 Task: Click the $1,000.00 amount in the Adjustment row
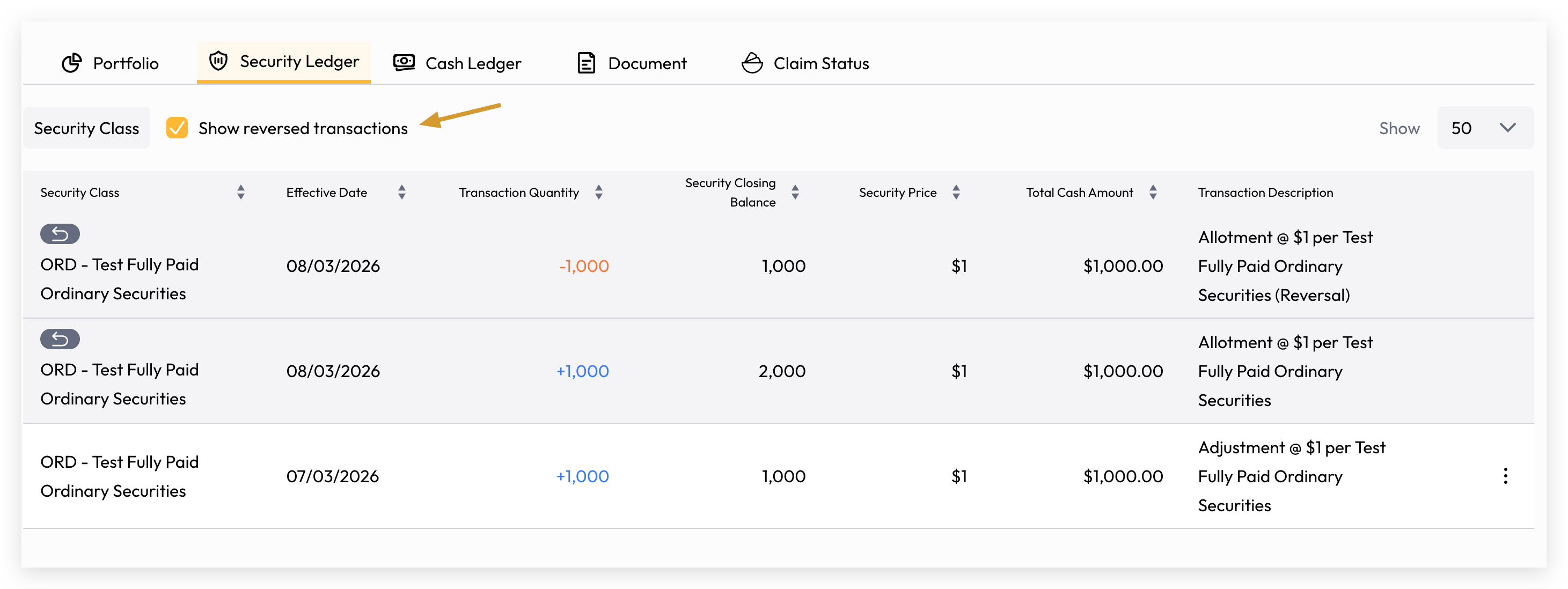click(1123, 477)
